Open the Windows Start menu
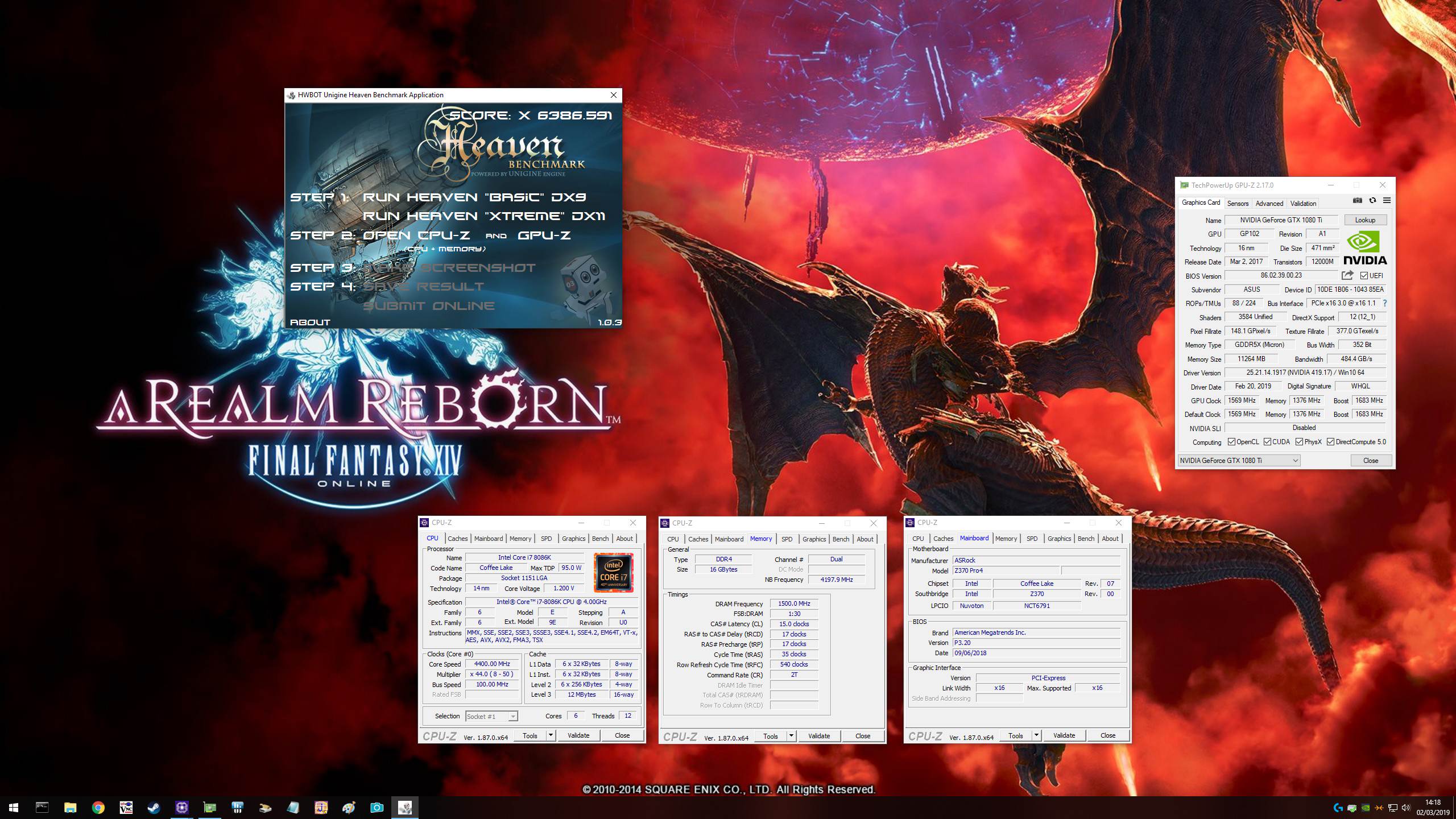This screenshot has width=1456, height=819. point(14,808)
